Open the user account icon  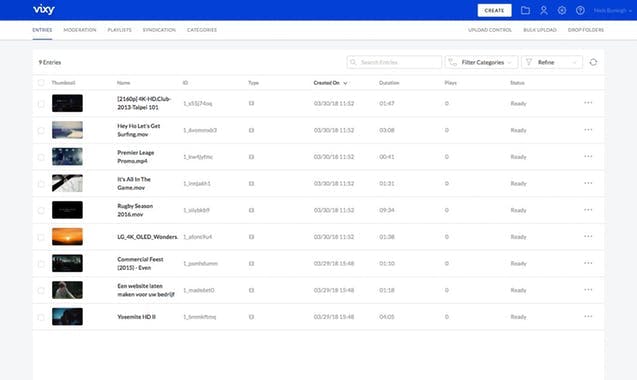click(x=544, y=10)
